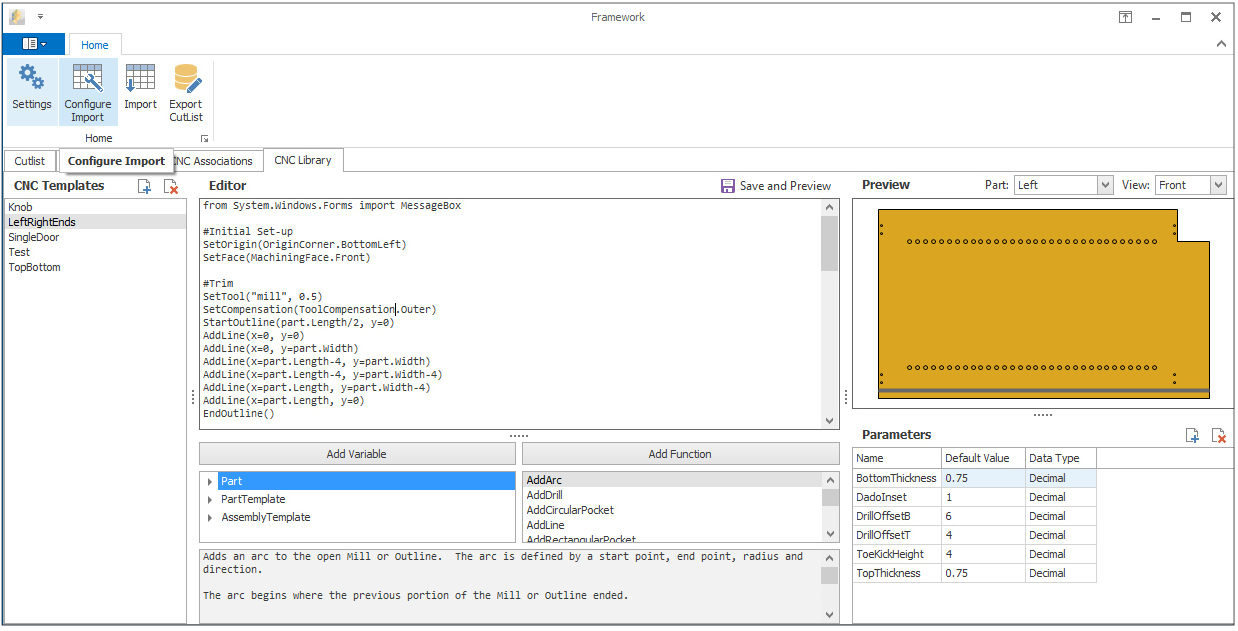Add a new parameter
Image resolution: width=1238 pixels, height=631 pixels.
point(1192,435)
